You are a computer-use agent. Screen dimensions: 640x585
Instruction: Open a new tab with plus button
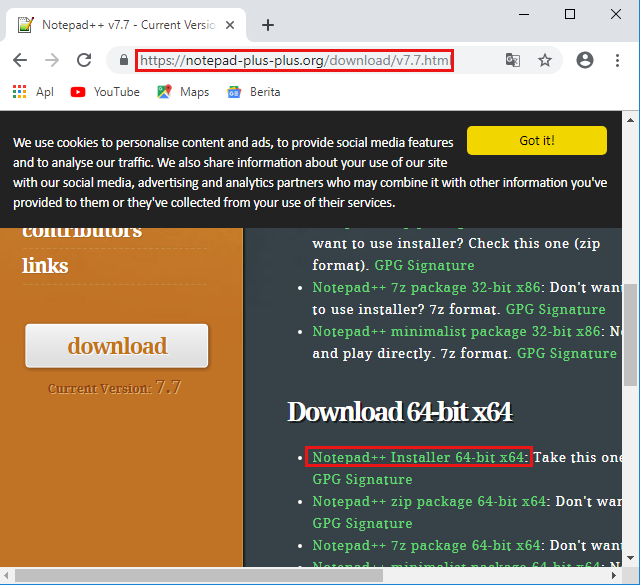pyautogui.click(x=268, y=25)
